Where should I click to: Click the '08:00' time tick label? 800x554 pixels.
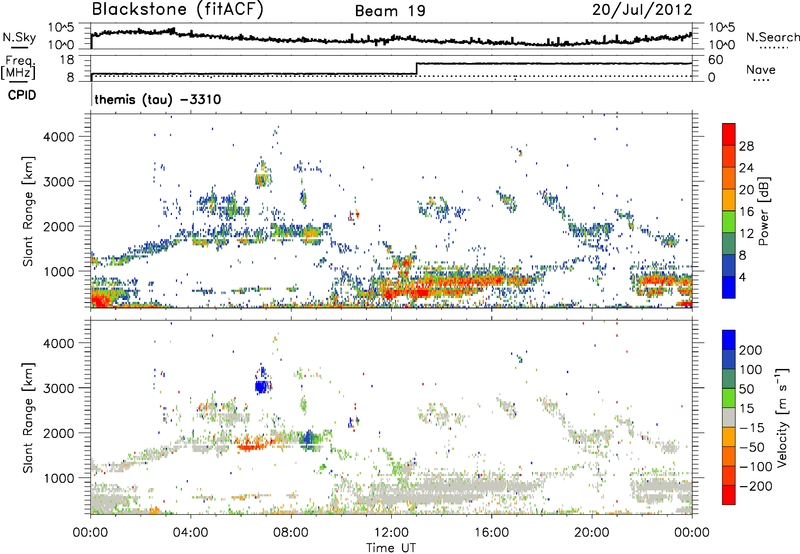tap(291, 533)
